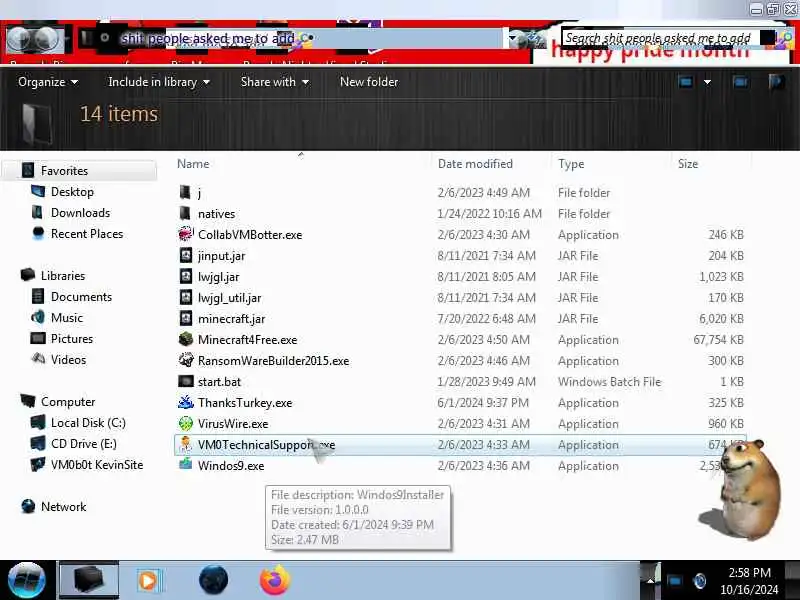
Task: Click the Show desktop strip beside the clock
Action: coord(792,580)
